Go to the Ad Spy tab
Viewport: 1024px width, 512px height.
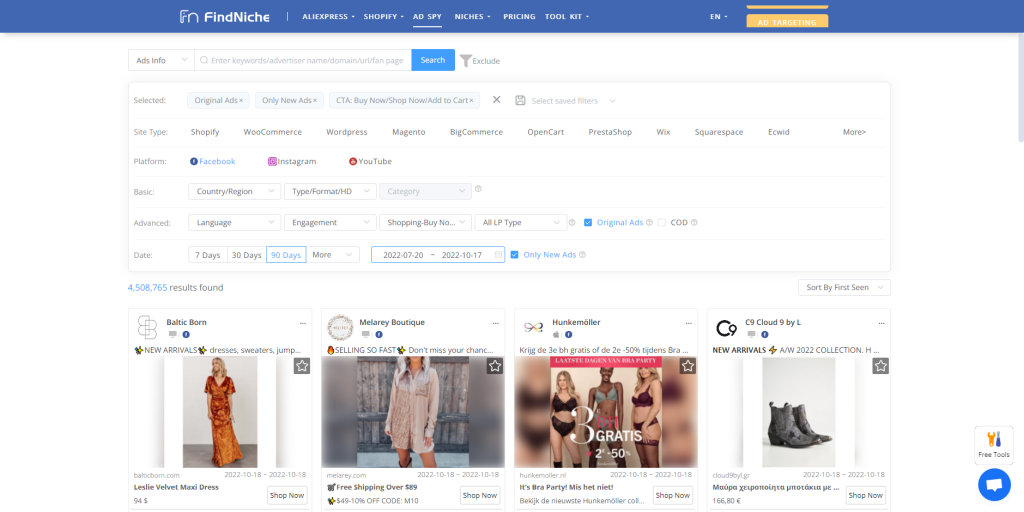coord(427,16)
